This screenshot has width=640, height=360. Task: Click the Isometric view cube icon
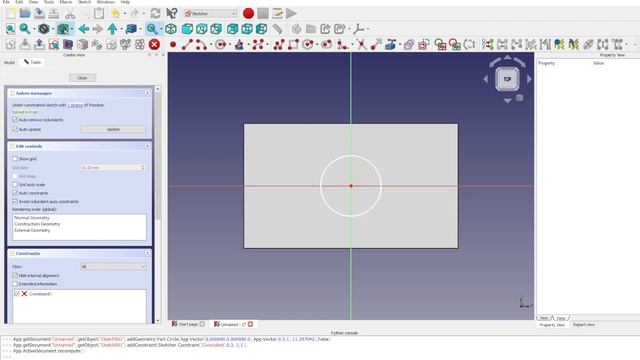171,29
